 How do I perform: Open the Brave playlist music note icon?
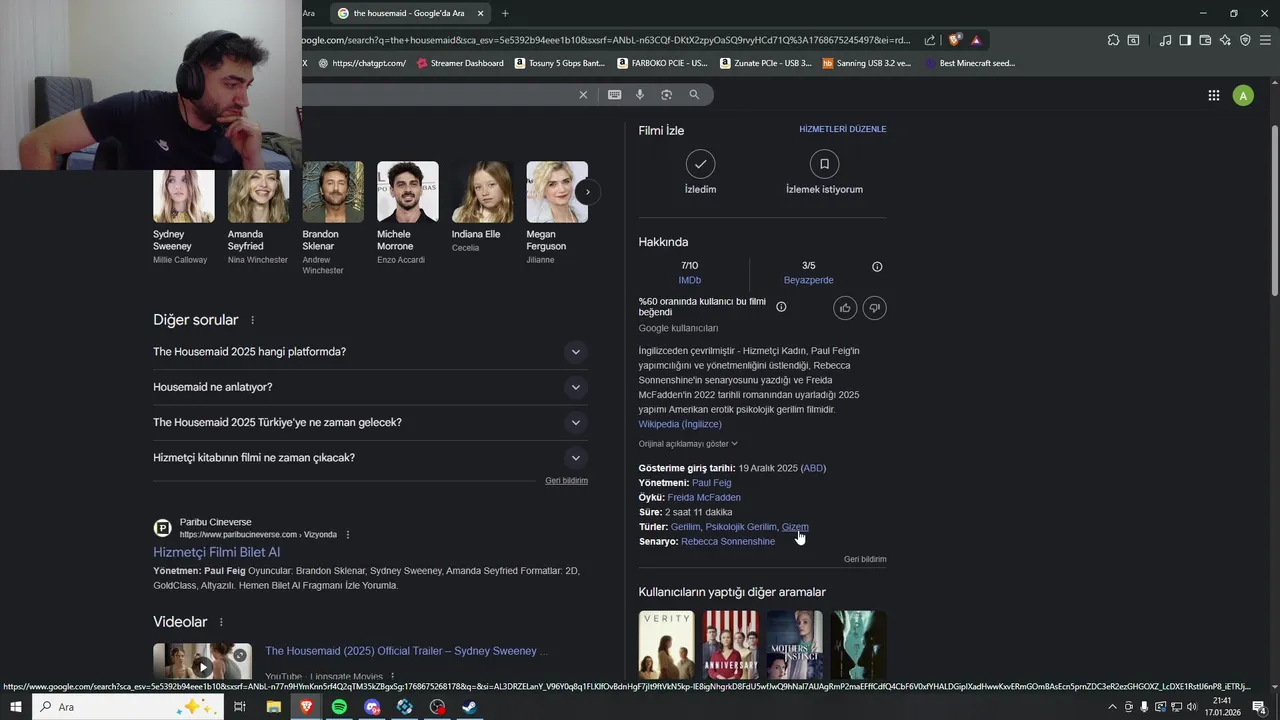(1165, 40)
